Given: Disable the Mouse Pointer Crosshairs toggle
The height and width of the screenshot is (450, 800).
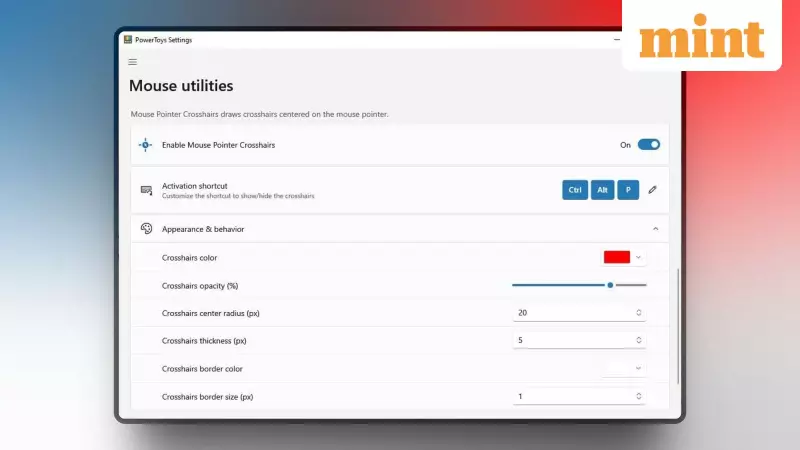Looking at the screenshot, I should click(649, 145).
